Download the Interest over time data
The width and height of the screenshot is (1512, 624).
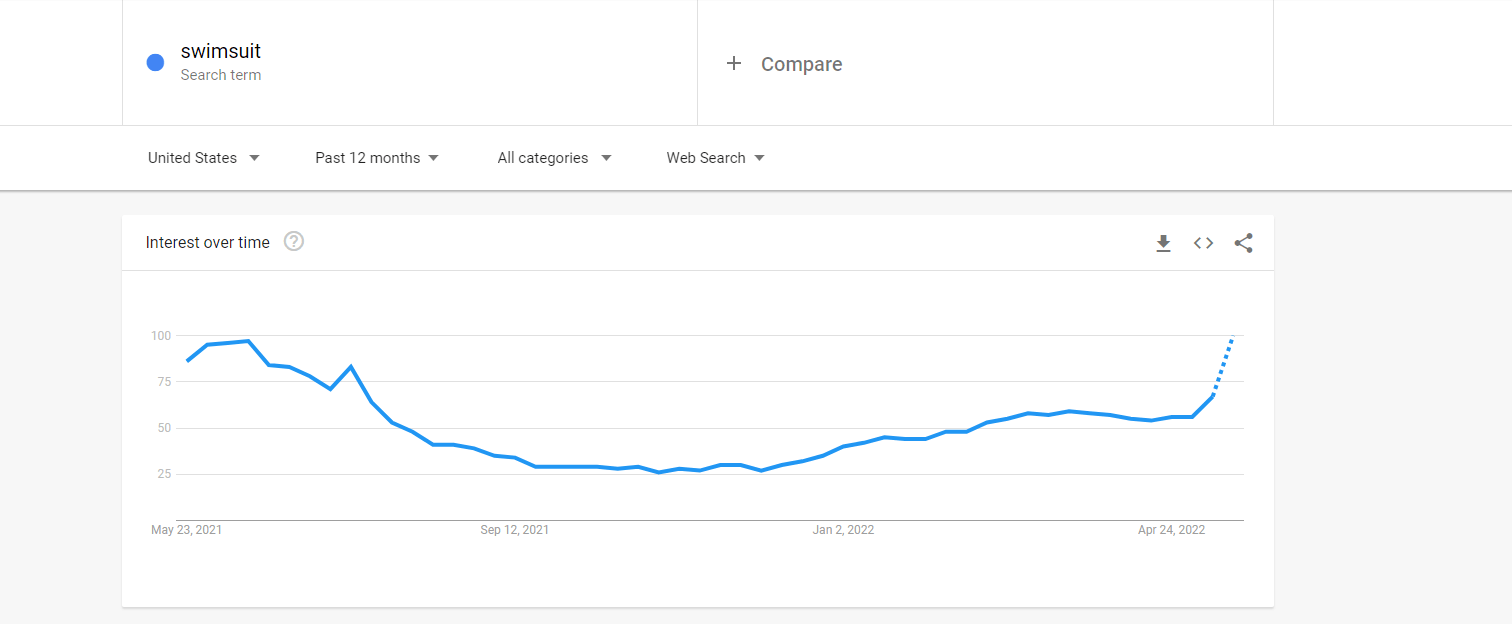coord(1163,243)
